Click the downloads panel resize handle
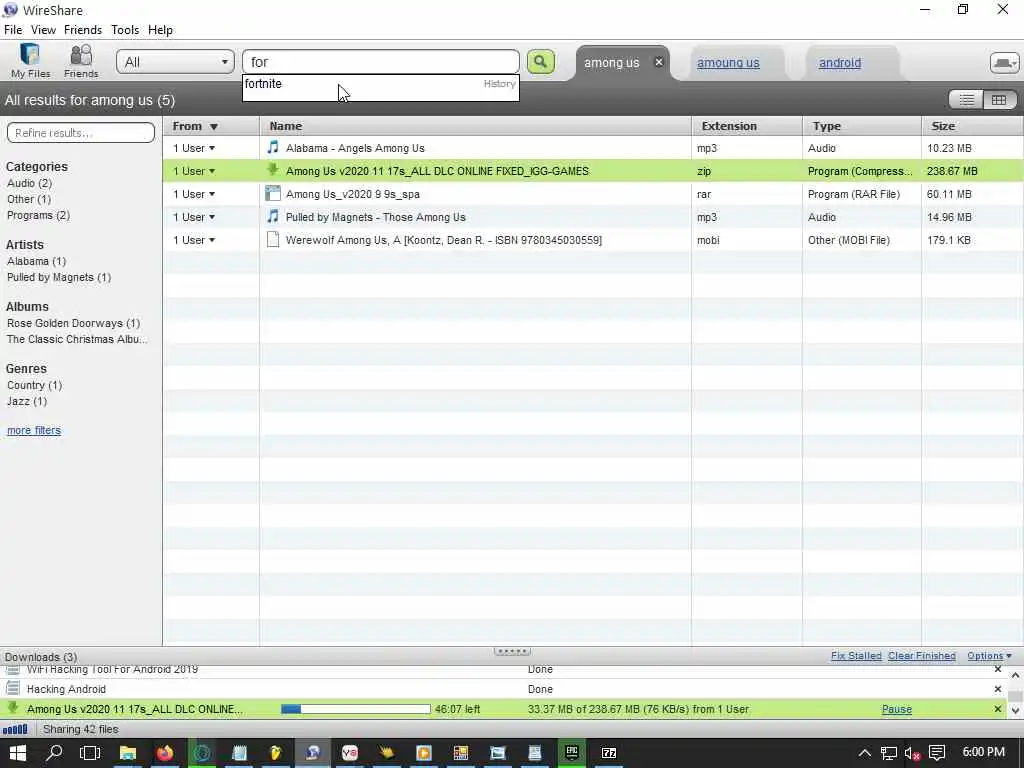 click(x=512, y=651)
